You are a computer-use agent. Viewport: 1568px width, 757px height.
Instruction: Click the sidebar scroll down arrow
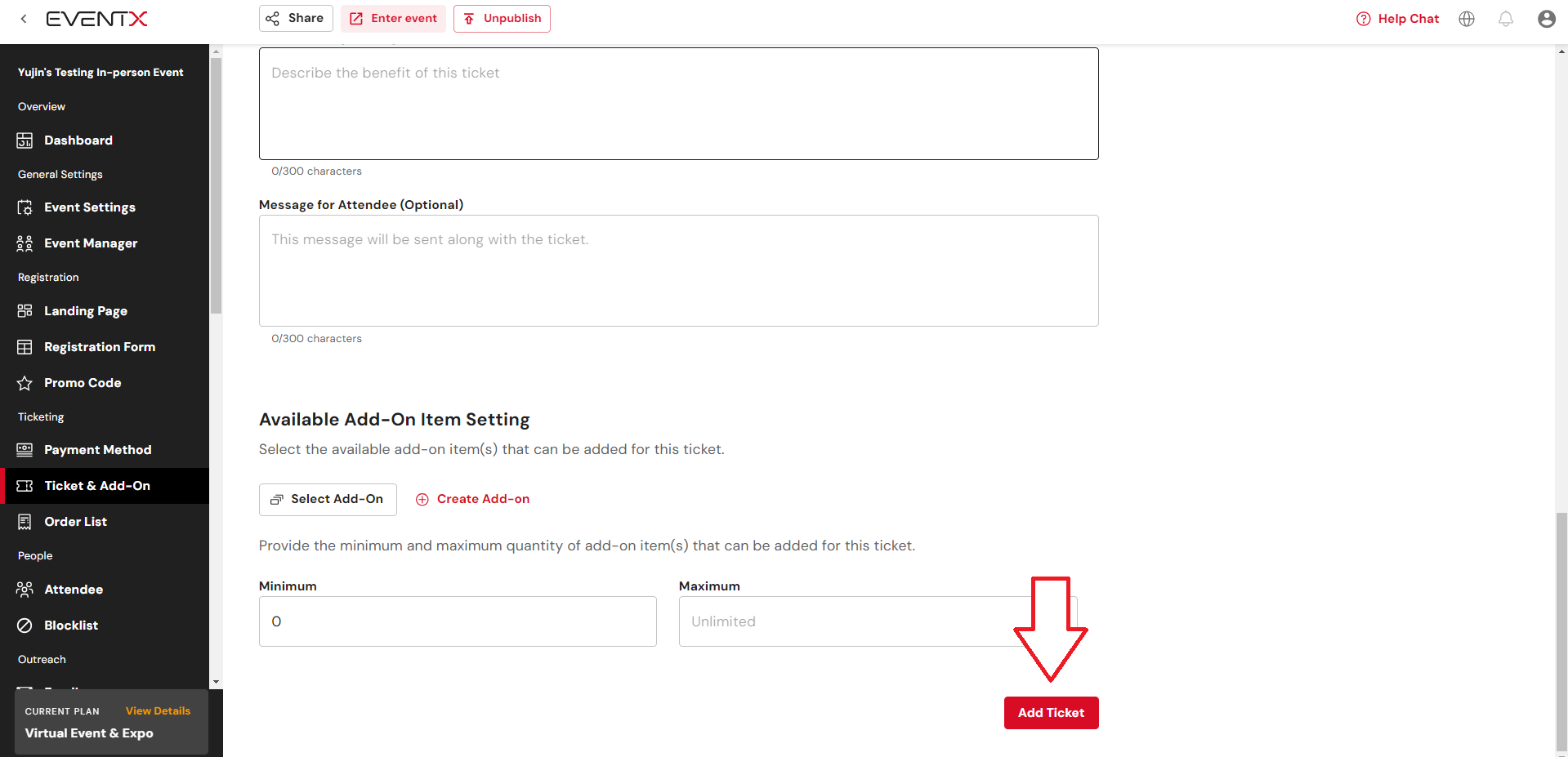216,682
